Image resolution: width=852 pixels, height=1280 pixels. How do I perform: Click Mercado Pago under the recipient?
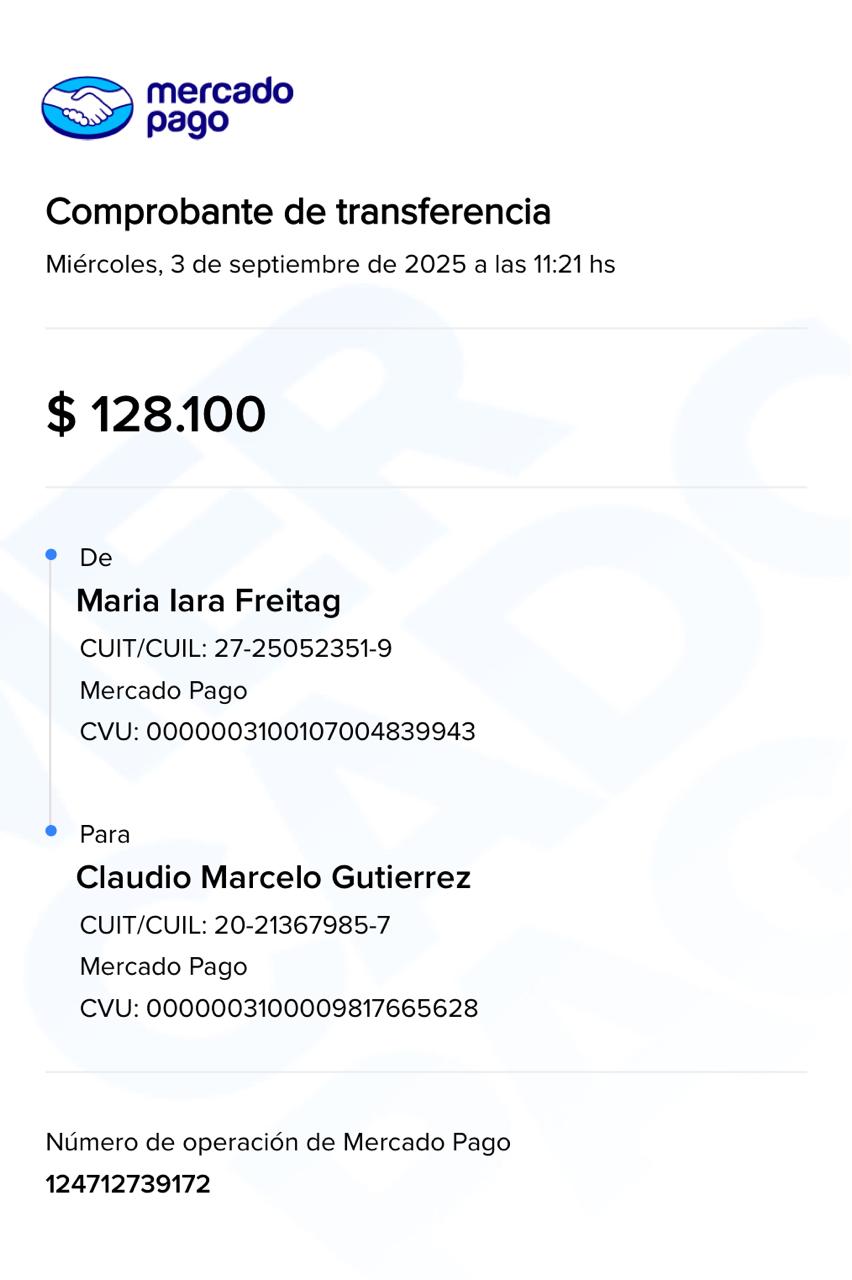[163, 967]
